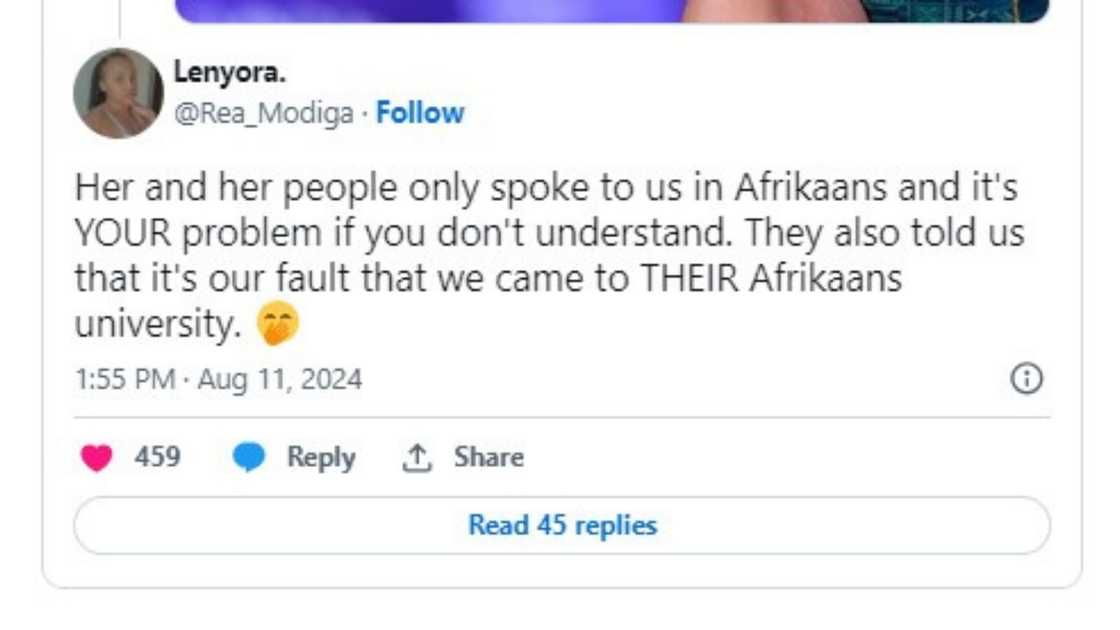Click the face-with-hand-over-mouth emoji

pyautogui.click(x=277, y=324)
